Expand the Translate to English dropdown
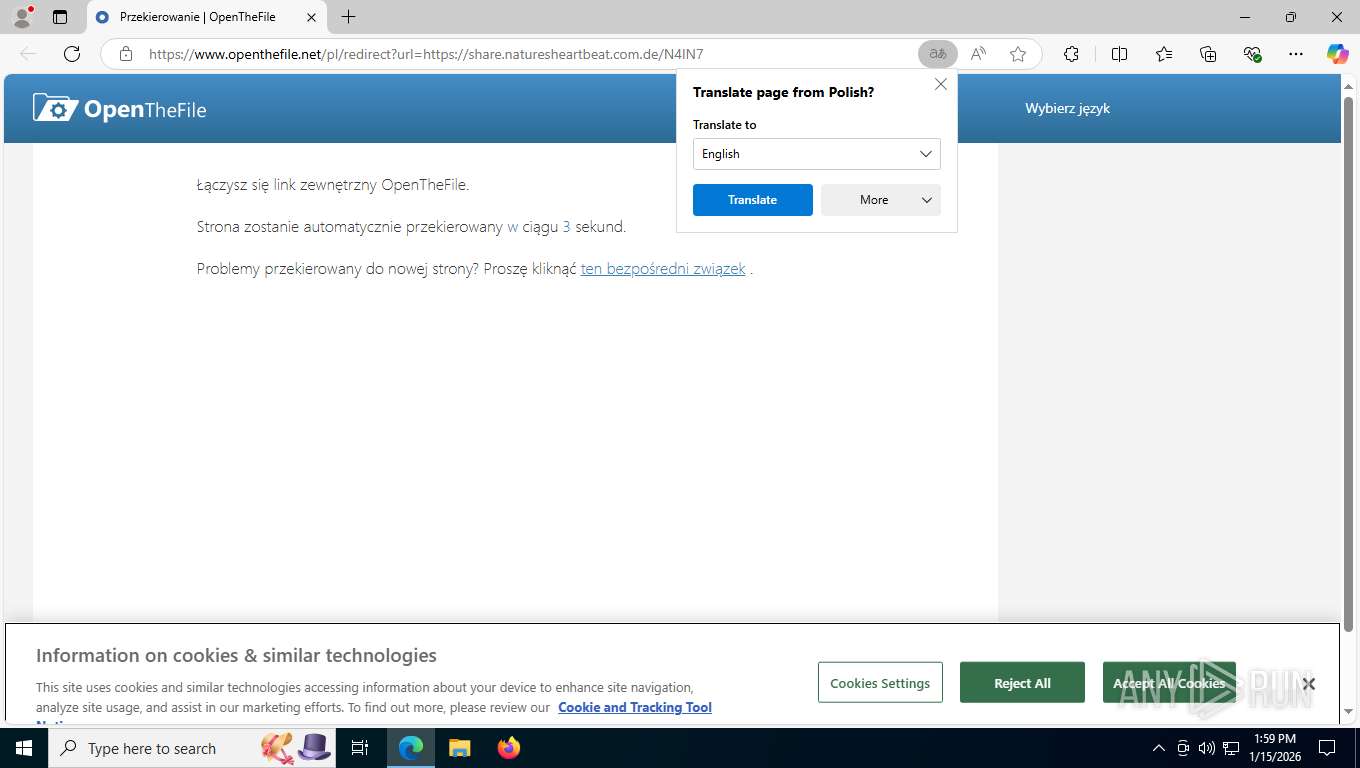Image resolution: width=1360 pixels, height=768 pixels. click(x=817, y=154)
